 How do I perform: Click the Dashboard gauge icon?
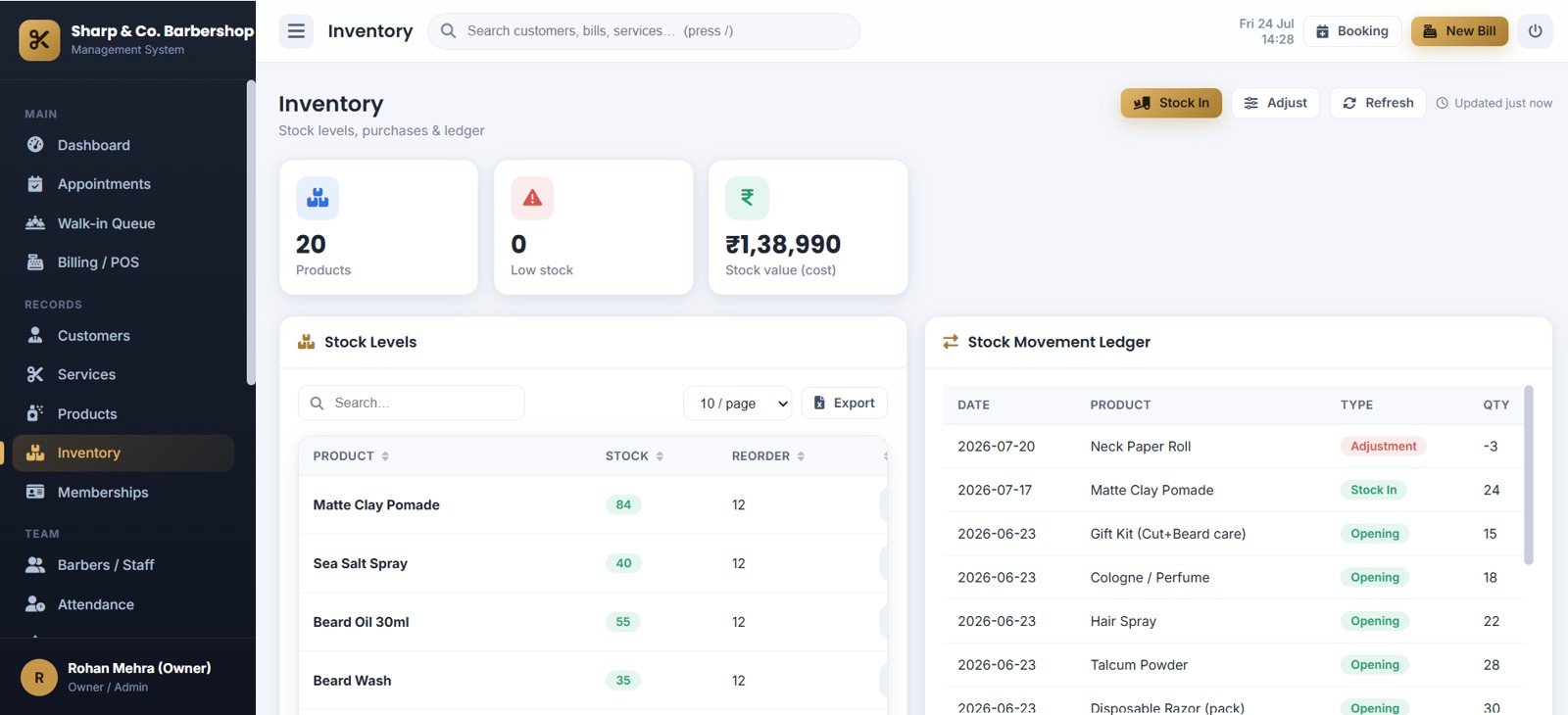[x=35, y=145]
